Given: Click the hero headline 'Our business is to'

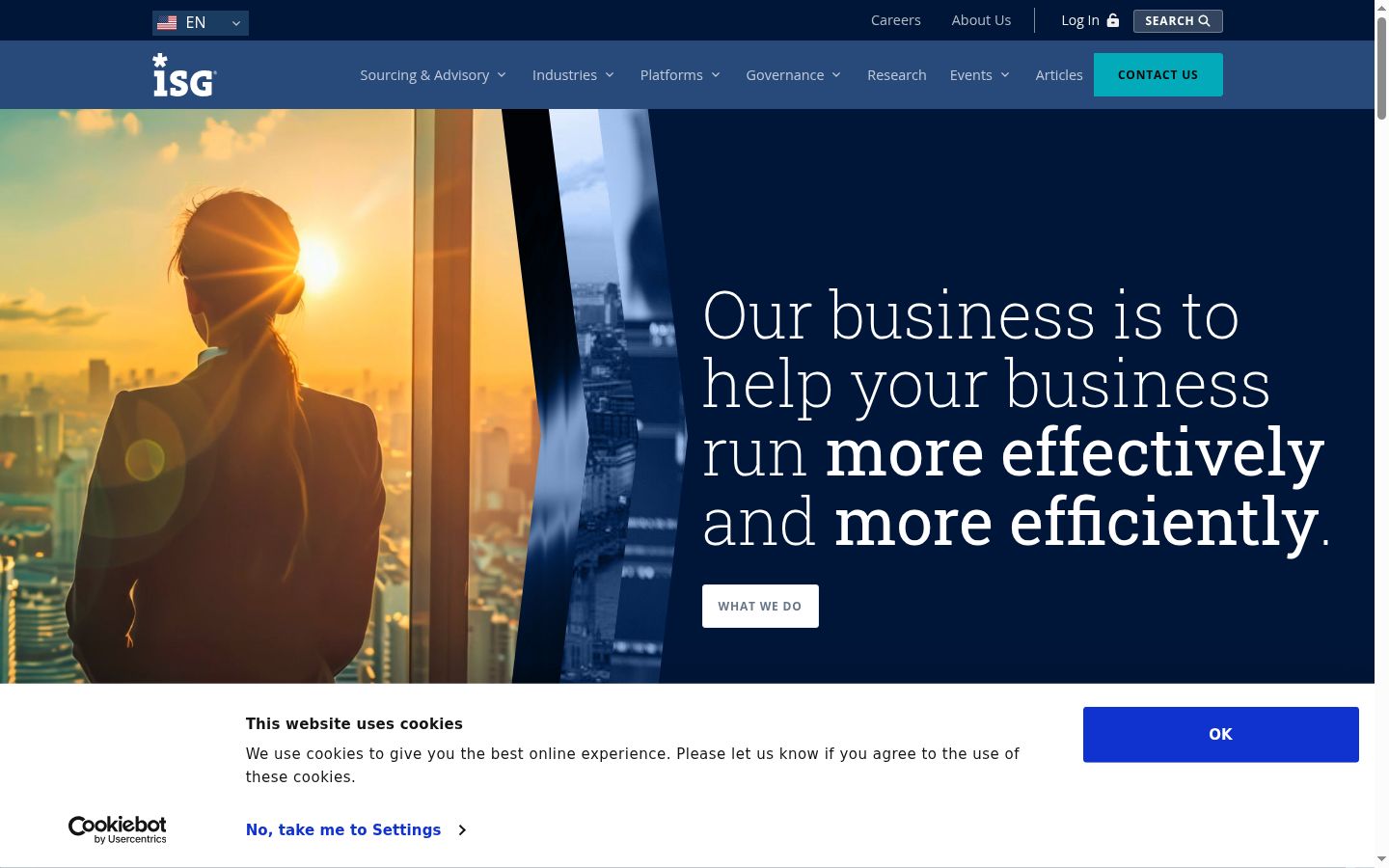Looking at the screenshot, I should pyautogui.click(x=970, y=315).
